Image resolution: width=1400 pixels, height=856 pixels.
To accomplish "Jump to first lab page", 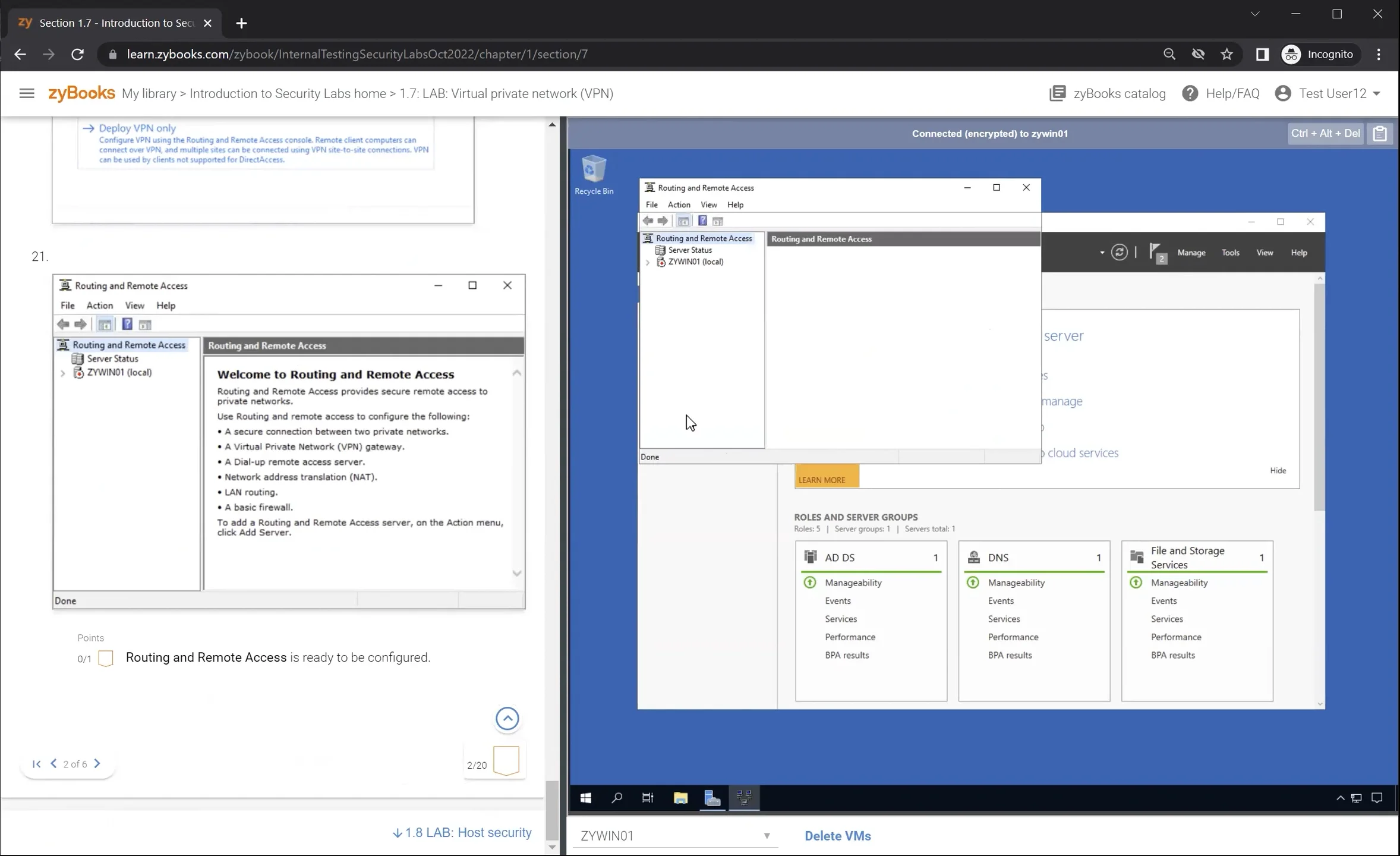I will coord(36,764).
